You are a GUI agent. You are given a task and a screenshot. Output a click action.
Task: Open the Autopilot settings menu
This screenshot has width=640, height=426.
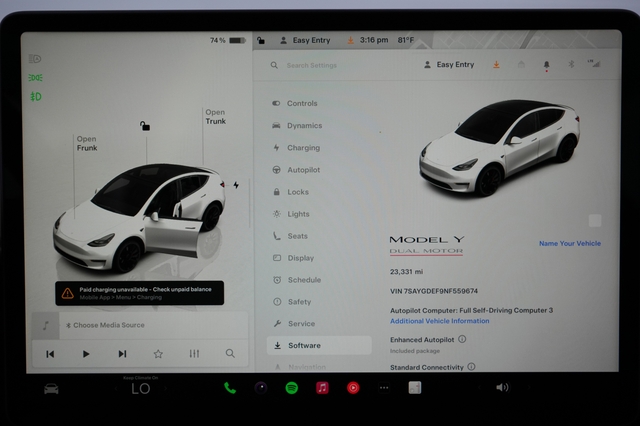coord(296,170)
